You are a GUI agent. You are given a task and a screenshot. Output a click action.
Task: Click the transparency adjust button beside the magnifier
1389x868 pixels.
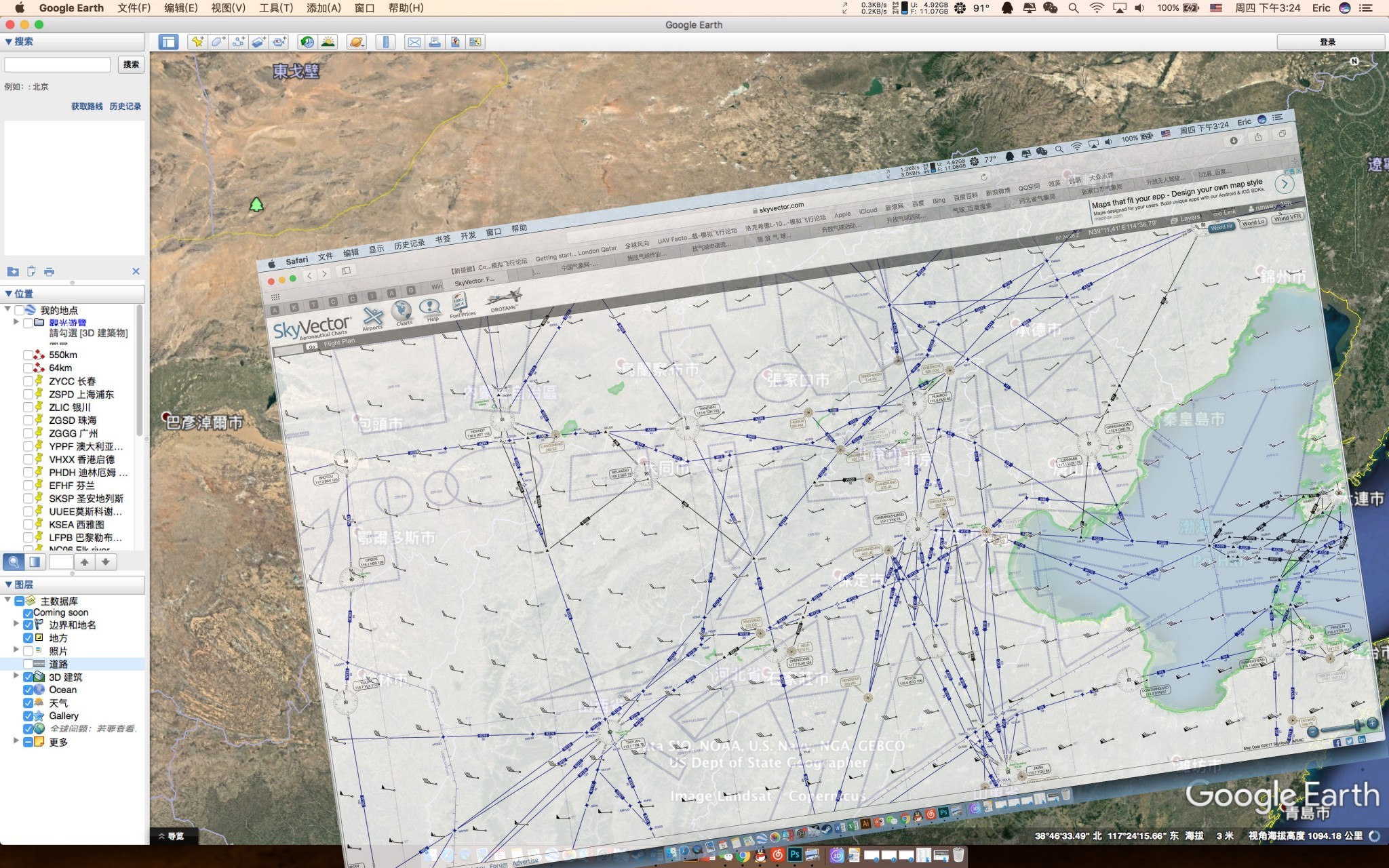tap(35, 561)
